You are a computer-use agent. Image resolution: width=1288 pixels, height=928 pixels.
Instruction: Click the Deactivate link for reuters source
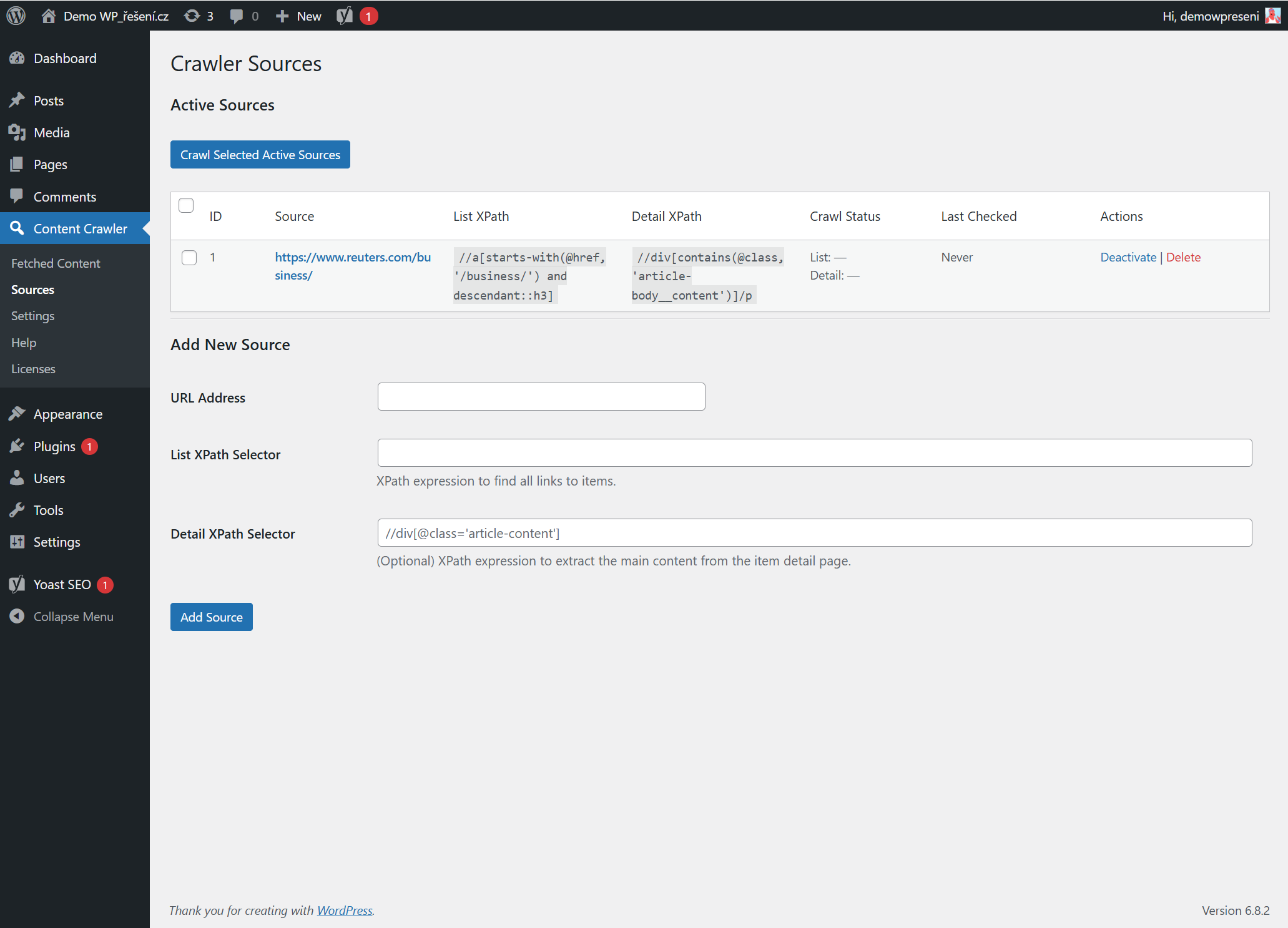click(x=1128, y=257)
